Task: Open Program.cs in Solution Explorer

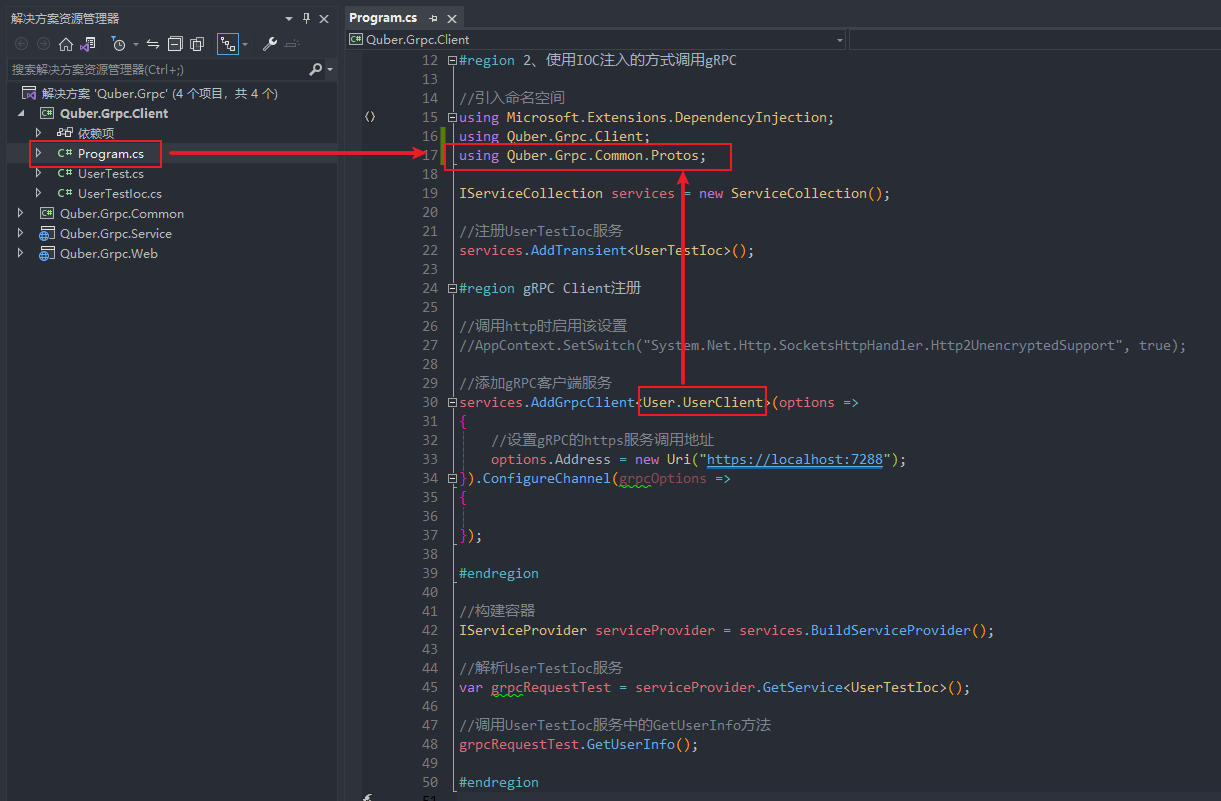Action: coord(111,153)
